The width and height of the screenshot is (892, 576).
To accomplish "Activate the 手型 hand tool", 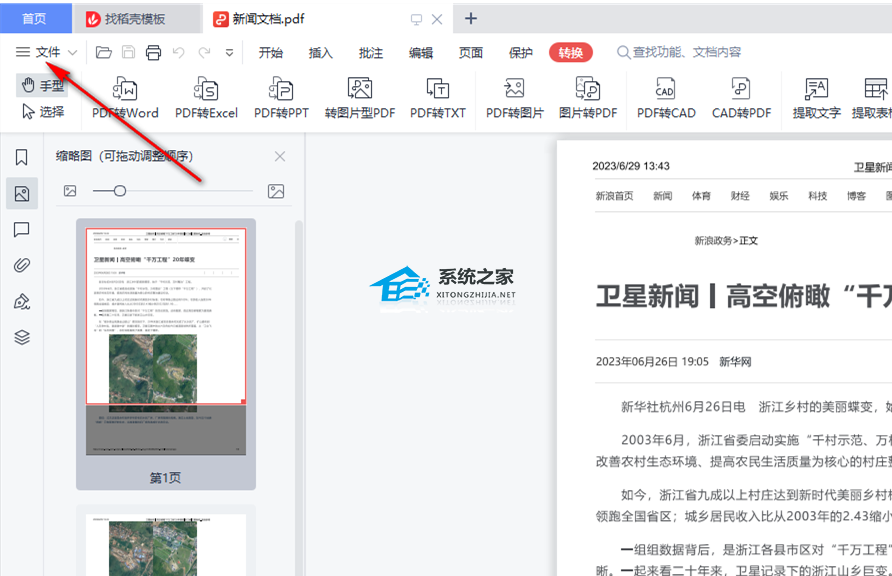I will click(x=43, y=86).
